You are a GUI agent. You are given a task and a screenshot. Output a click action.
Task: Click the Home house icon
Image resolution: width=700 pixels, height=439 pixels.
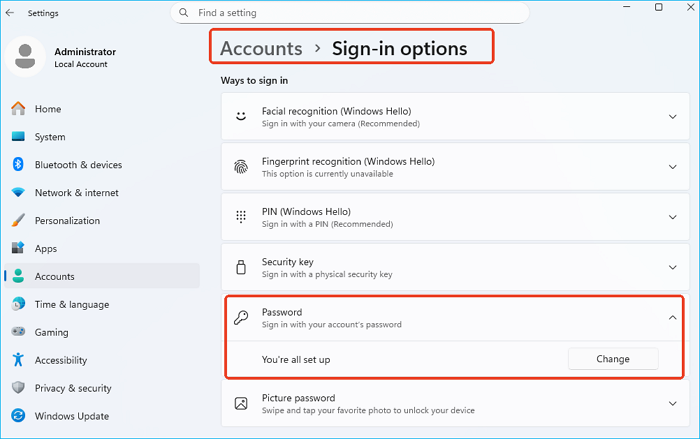click(18, 109)
